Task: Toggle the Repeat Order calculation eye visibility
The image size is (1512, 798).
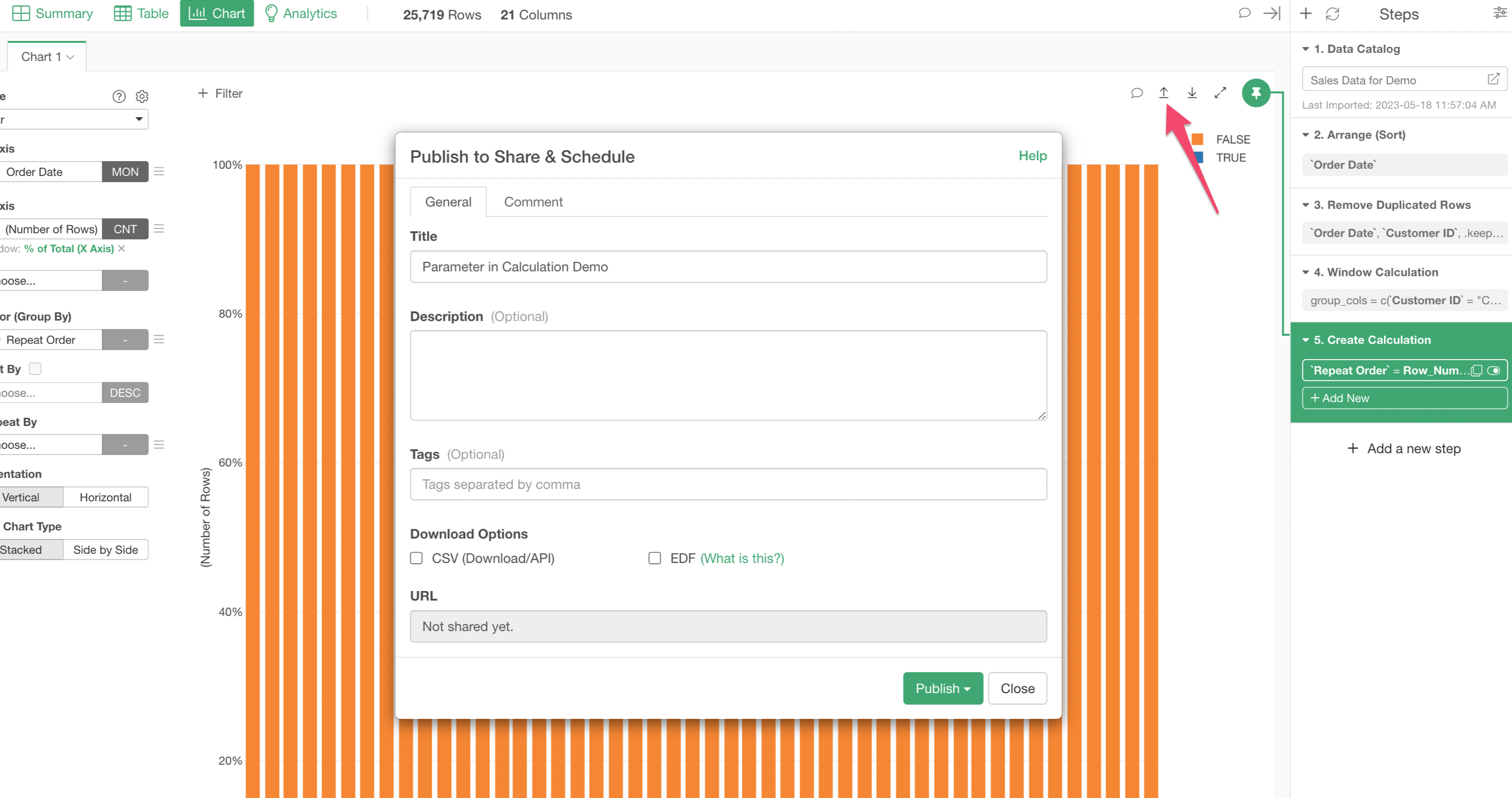Action: [x=1493, y=371]
